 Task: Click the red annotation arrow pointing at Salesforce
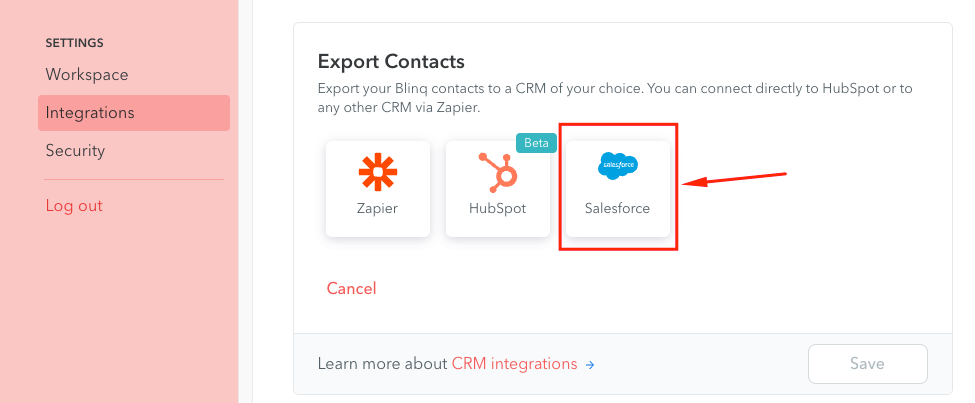(735, 178)
